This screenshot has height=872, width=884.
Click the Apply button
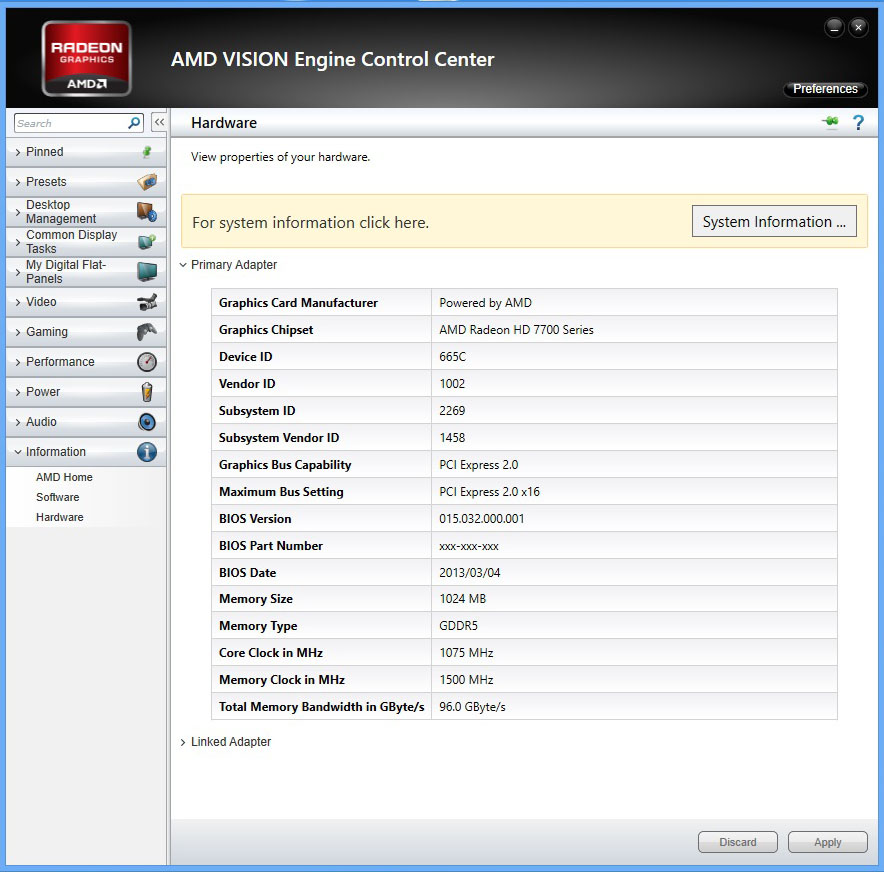[x=827, y=842]
